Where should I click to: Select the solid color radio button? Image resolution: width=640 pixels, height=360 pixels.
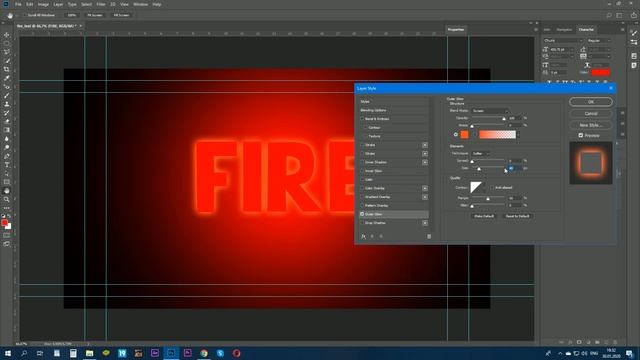click(x=456, y=134)
